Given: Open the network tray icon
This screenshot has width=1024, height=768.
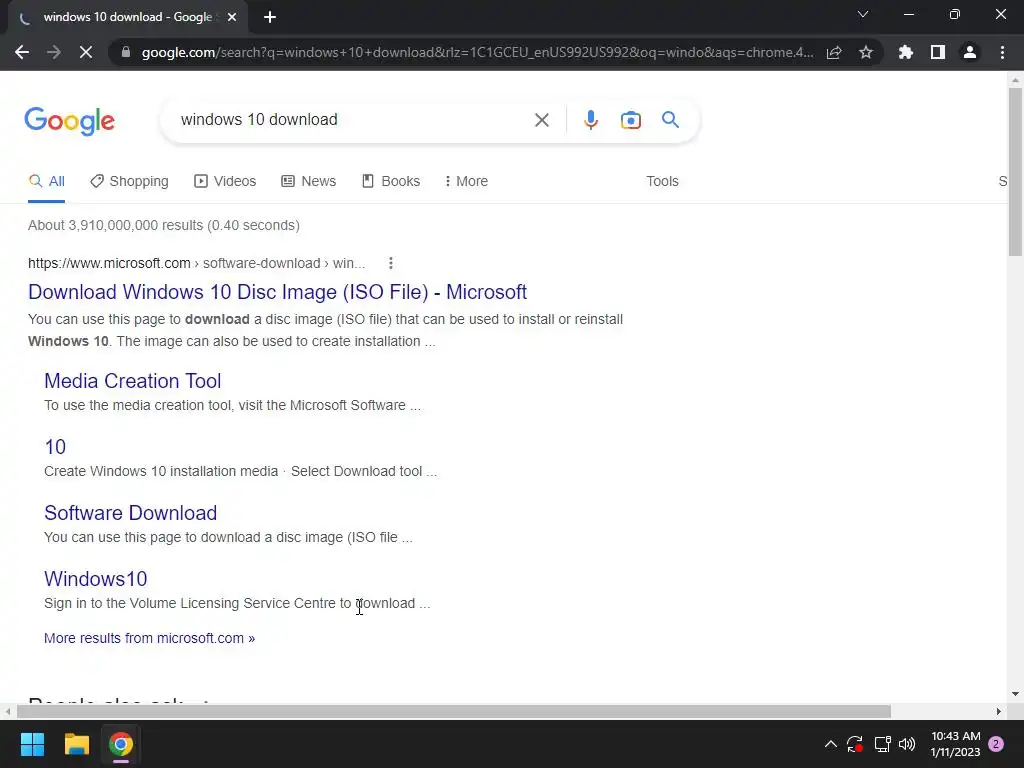Looking at the screenshot, I should pos(882,744).
